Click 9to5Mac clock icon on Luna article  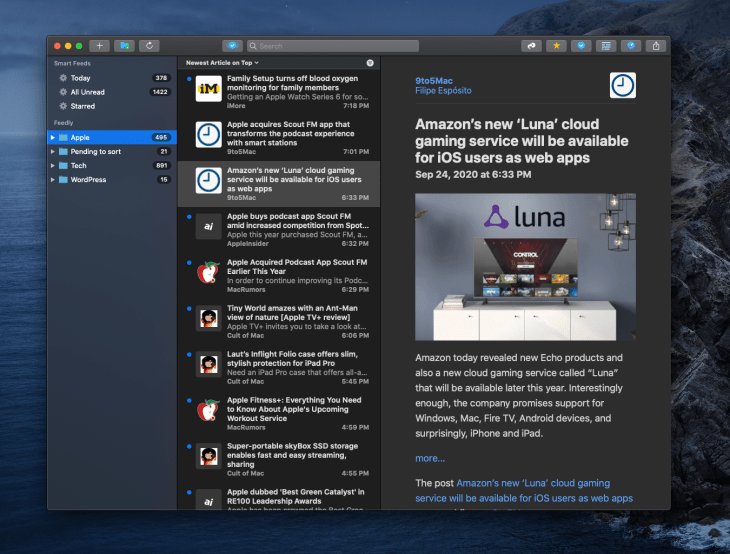208,181
